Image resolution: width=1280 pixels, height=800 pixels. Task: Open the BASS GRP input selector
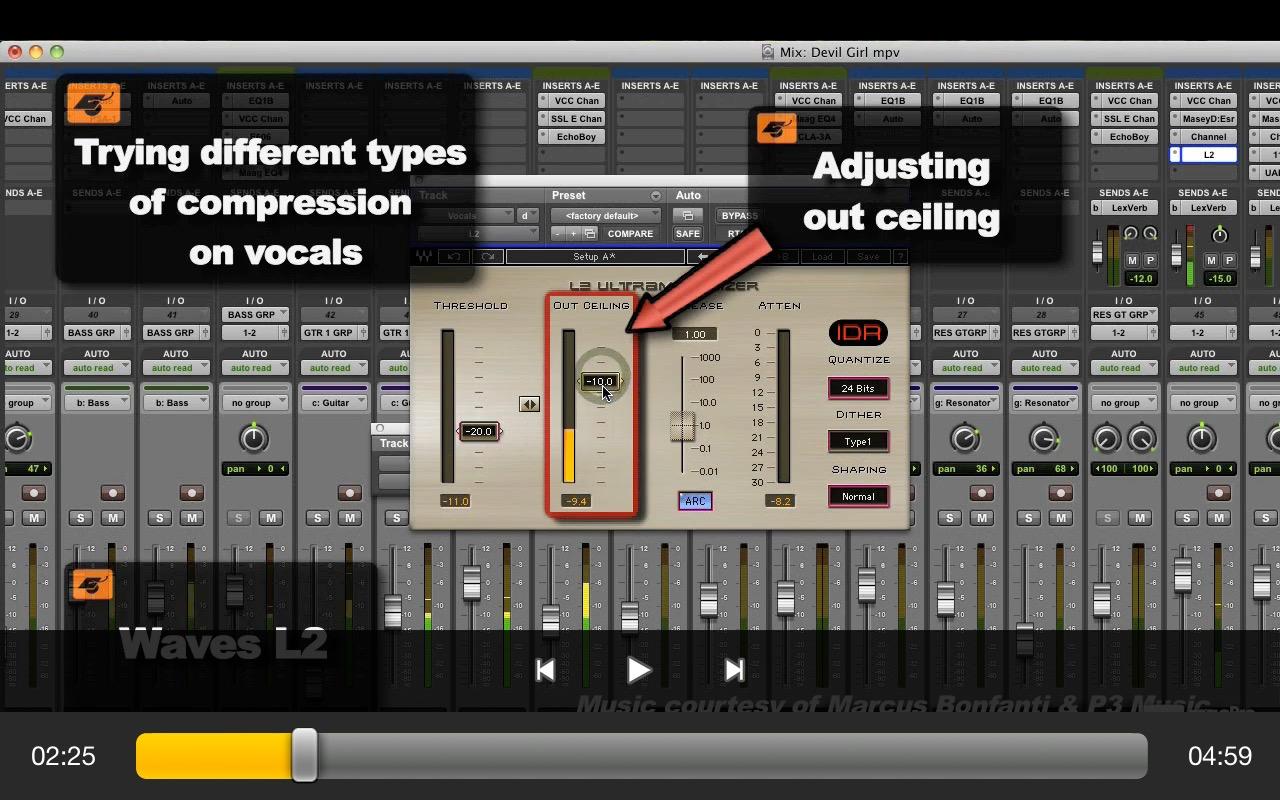point(254,315)
